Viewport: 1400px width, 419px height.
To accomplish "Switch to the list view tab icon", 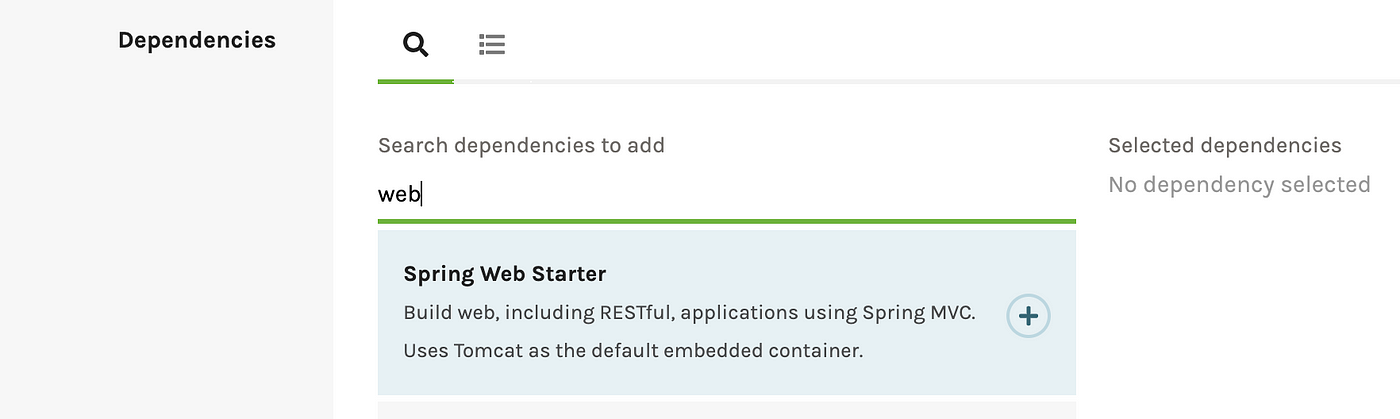I will [491, 44].
